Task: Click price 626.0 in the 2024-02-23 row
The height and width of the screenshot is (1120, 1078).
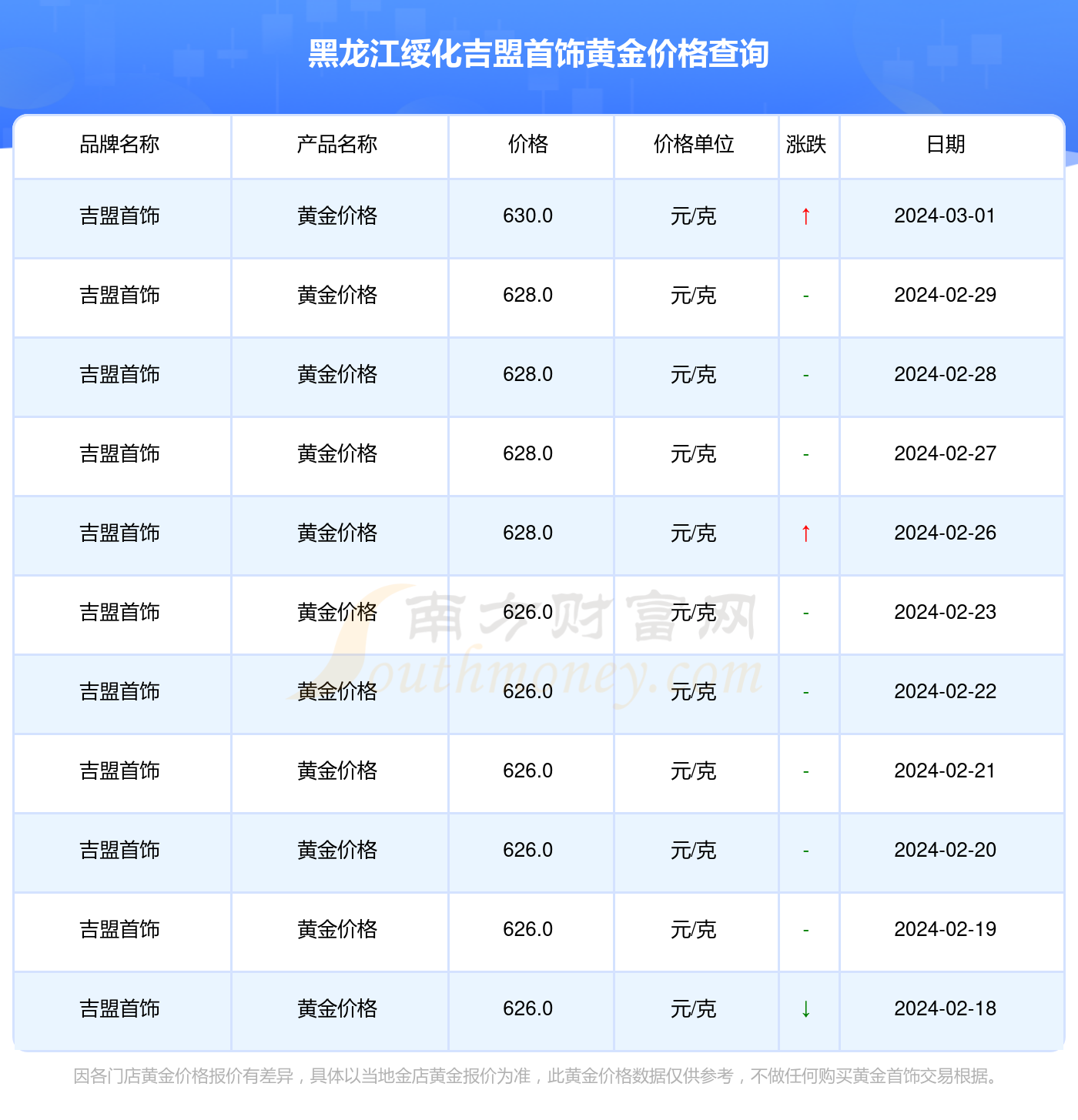Action: point(528,613)
